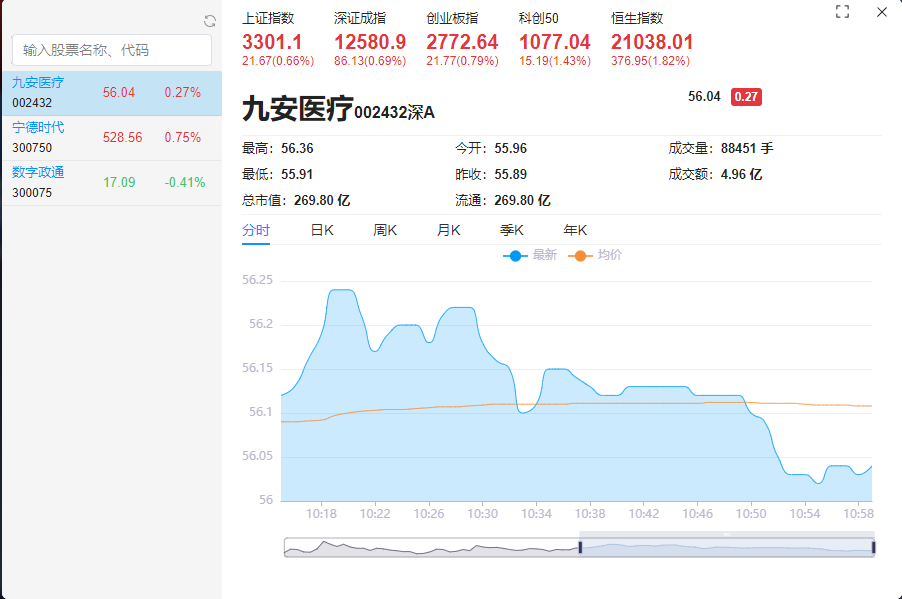
Task: Select the 分时 intraday chart tab
Action: click(258, 229)
